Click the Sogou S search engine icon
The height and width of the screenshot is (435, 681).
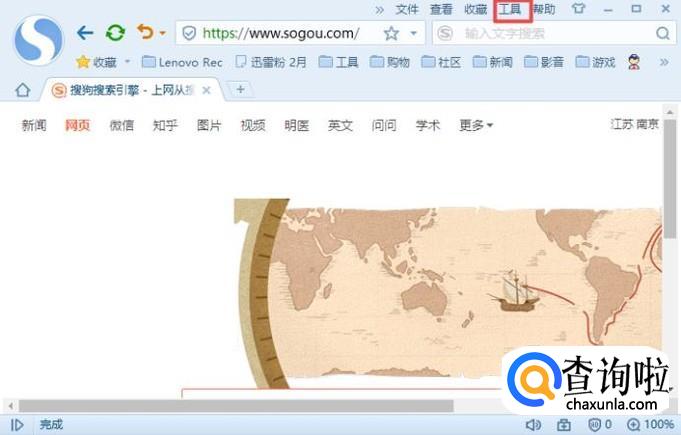(x=445, y=33)
